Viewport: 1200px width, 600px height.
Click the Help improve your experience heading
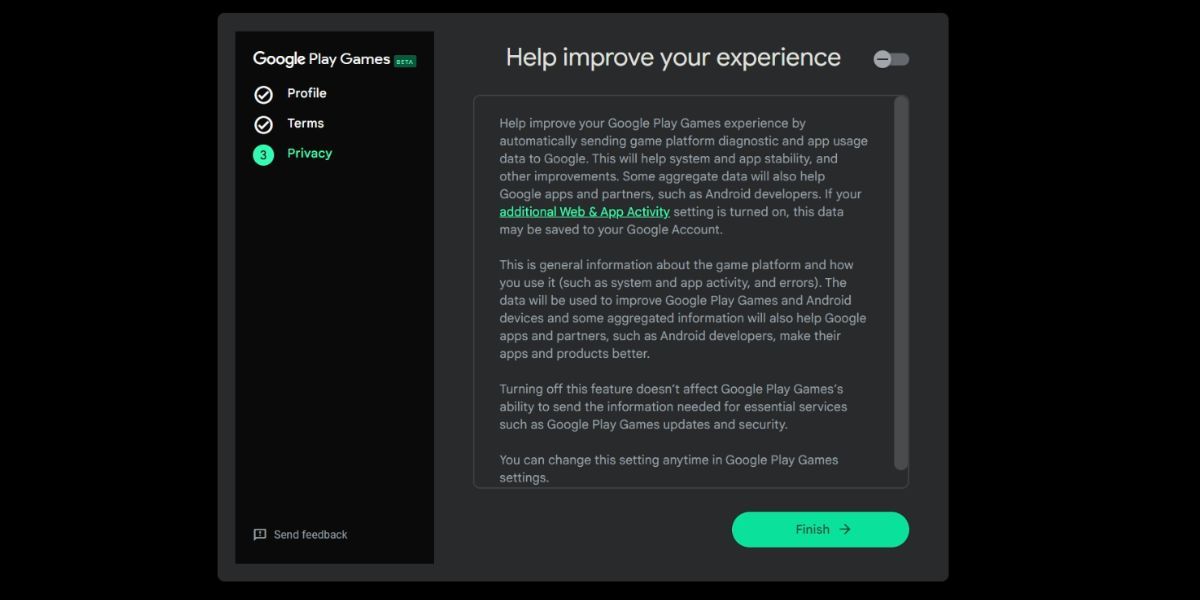coord(673,57)
